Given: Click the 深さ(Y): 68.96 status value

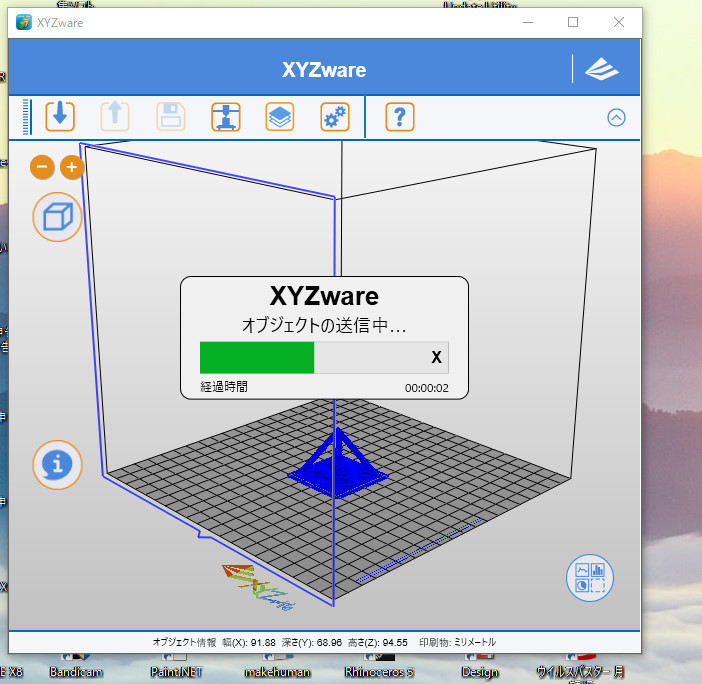Looking at the screenshot, I should (312, 643).
